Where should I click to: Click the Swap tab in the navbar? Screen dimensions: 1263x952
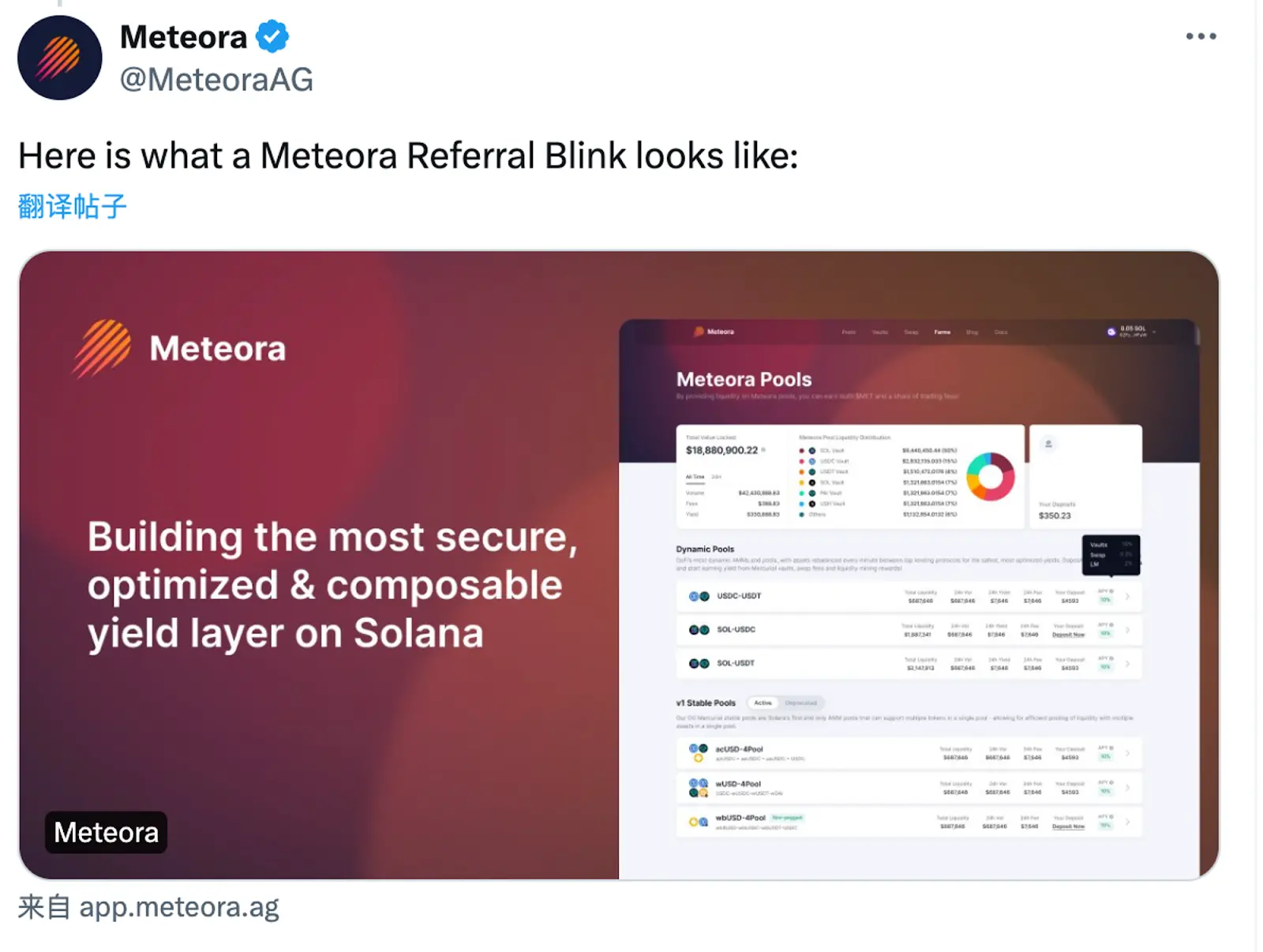(x=911, y=332)
